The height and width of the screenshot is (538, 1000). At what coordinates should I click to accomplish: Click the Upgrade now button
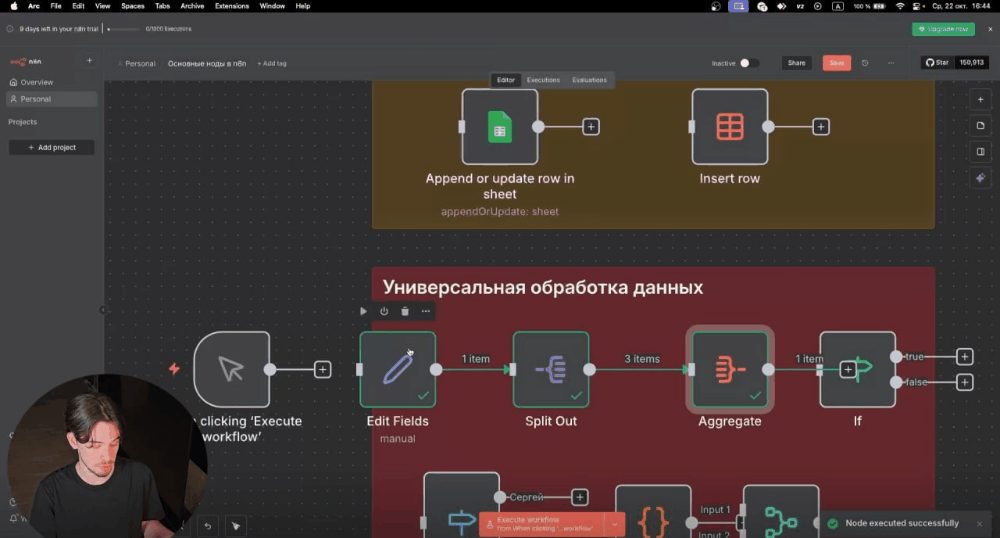tap(943, 29)
